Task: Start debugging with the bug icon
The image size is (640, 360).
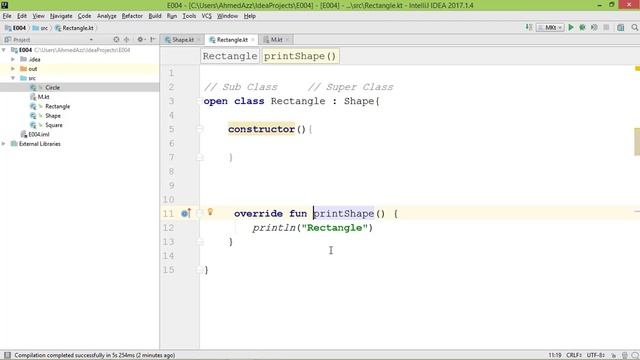Action: (x=582, y=27)
